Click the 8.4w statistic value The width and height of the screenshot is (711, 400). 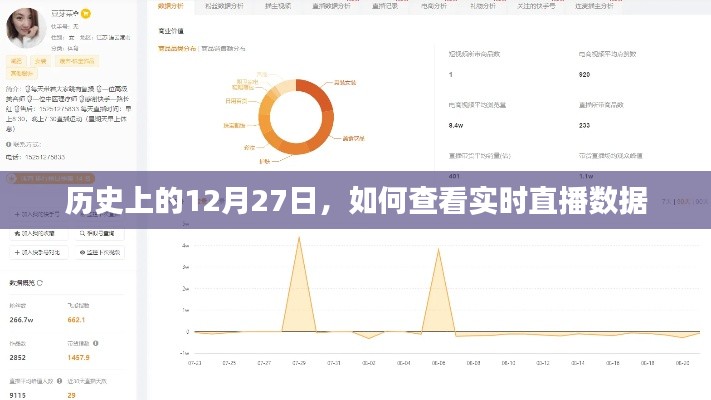coord(456,125)
